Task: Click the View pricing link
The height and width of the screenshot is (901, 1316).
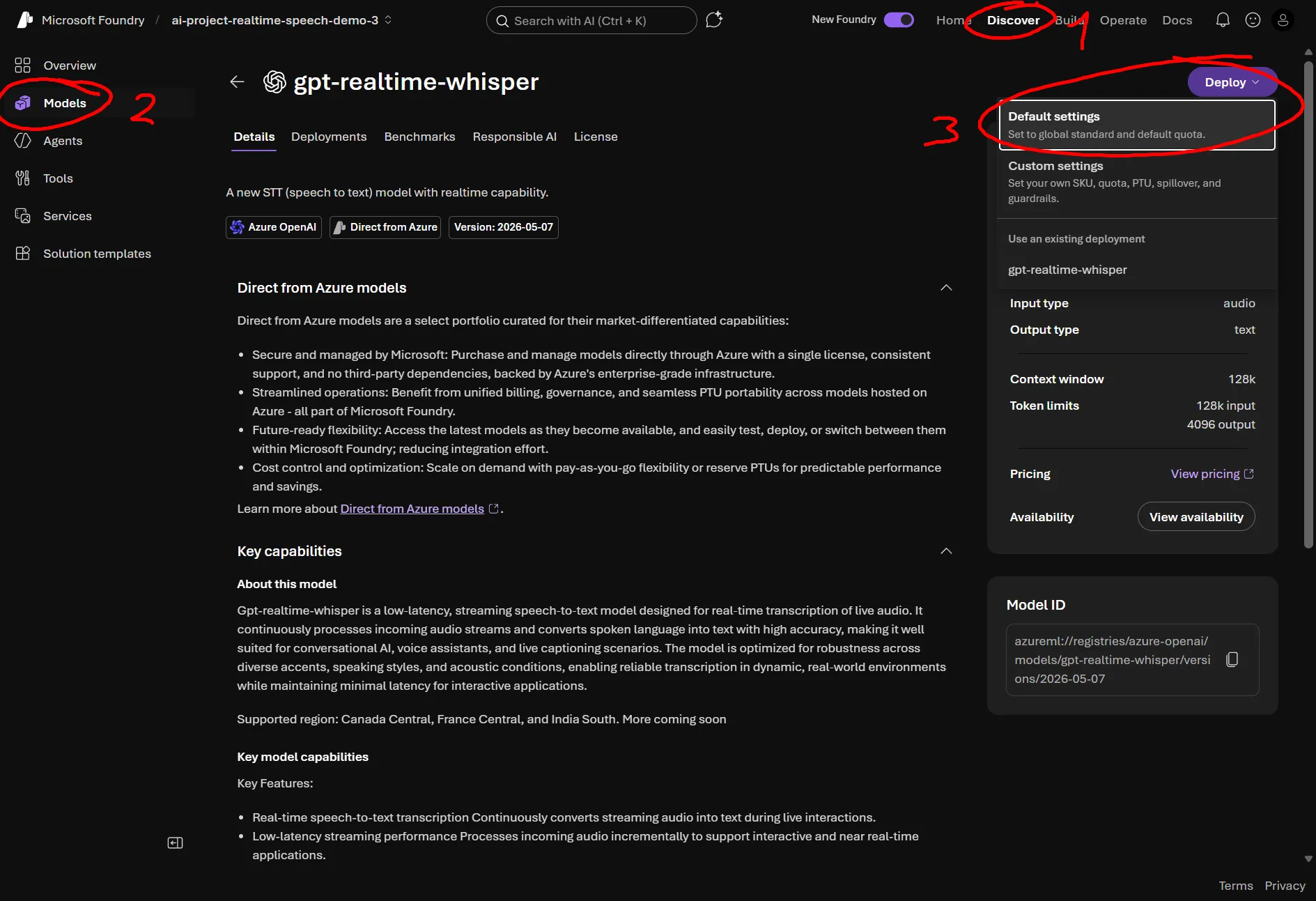Action: point(1212,474)
